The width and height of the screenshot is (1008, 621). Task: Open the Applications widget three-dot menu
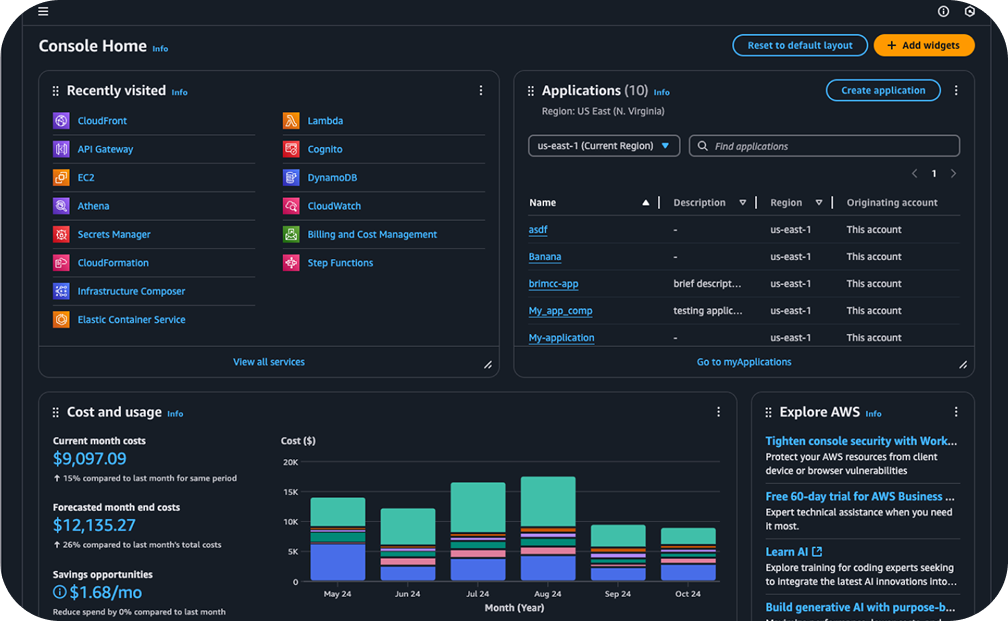click(956, 91)
